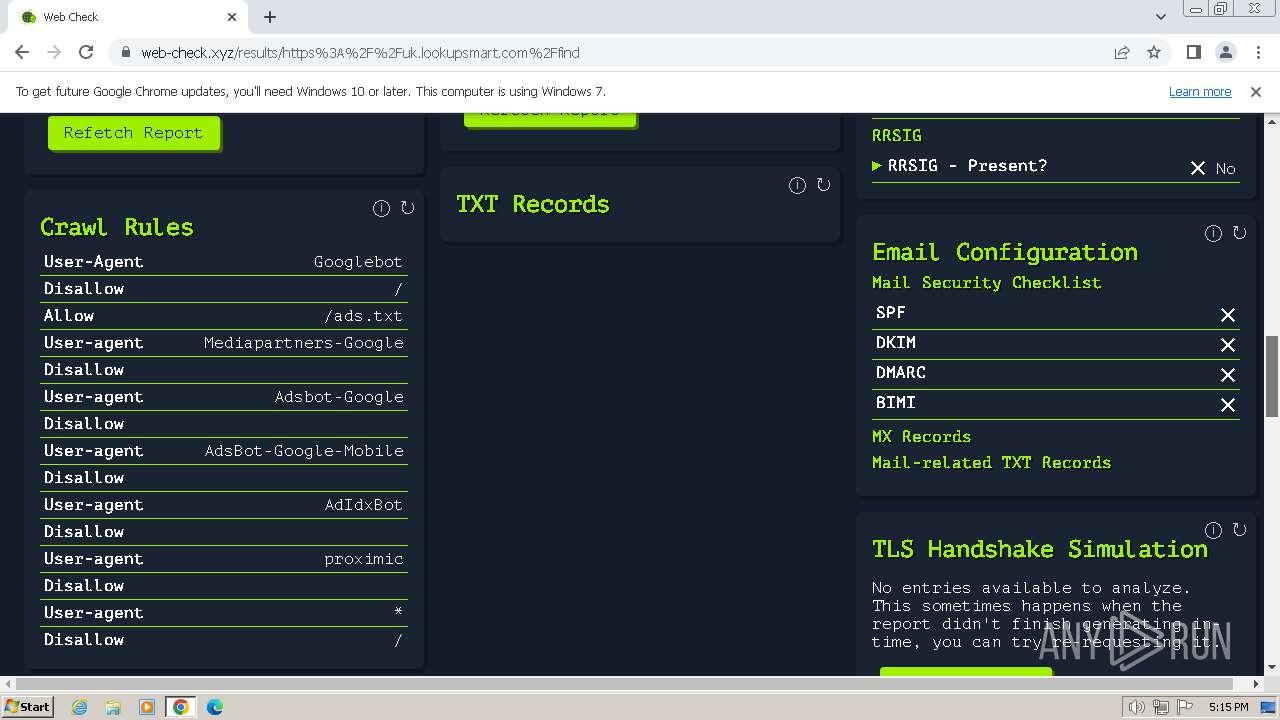Refresh the Crawl Rules card
This screenshot has width=1280, height=720.
407,208
